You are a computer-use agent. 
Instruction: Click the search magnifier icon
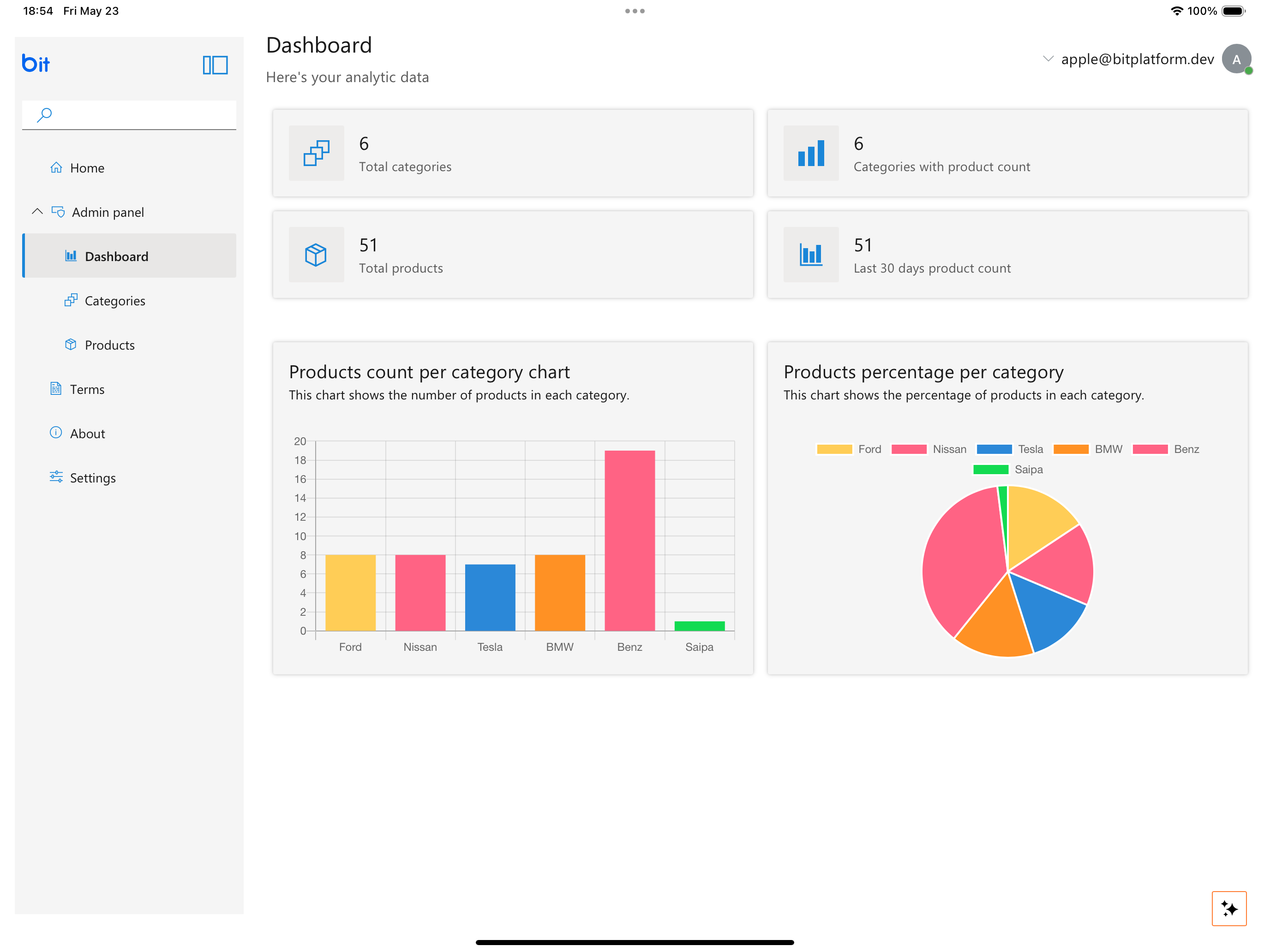click(x=44, y=115)
